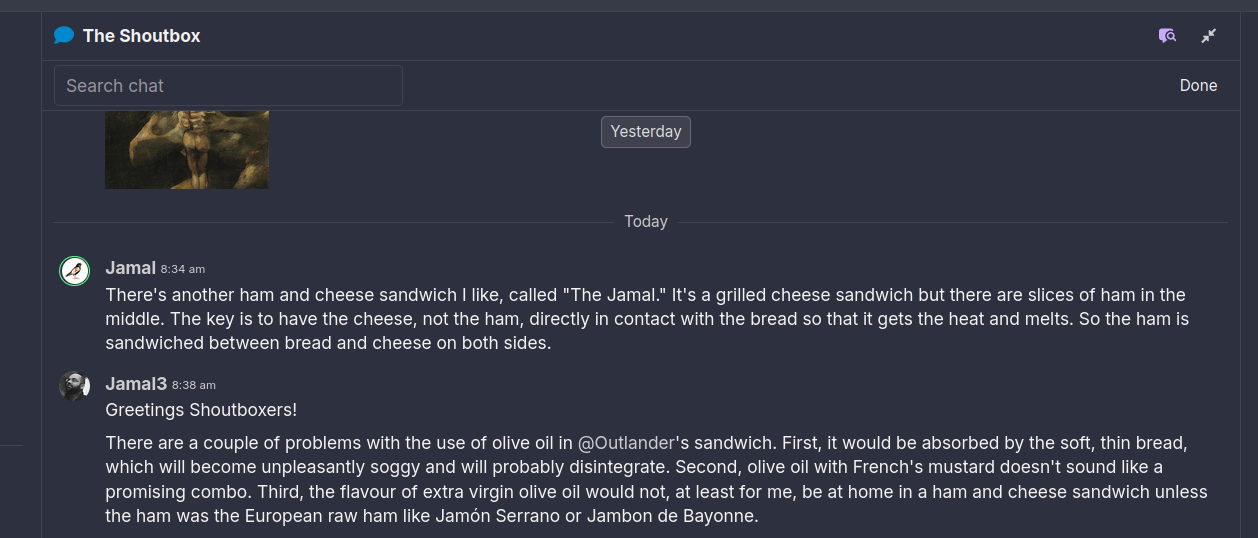This screenshot has width=1258, height=538.
Task: Click the 8:34 am timestamp
Action: click(x=183, y=269)
